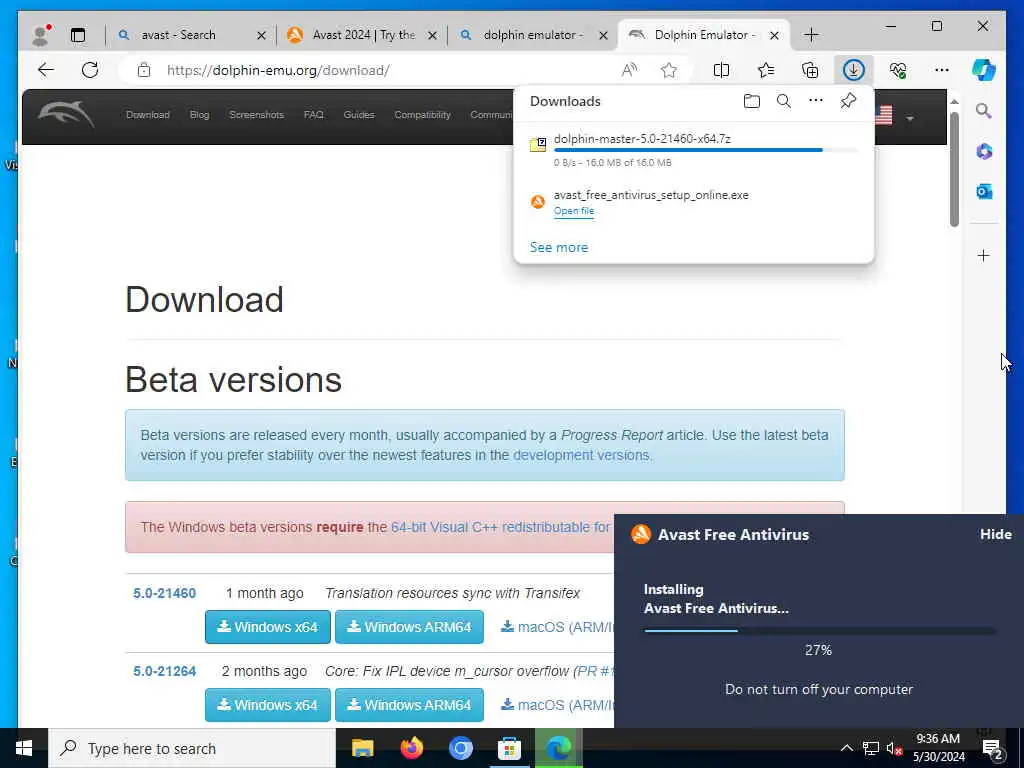The image size is (1024, 768).
Task: Click the dolphin-master 7z download progress bar
Action: 706,150
